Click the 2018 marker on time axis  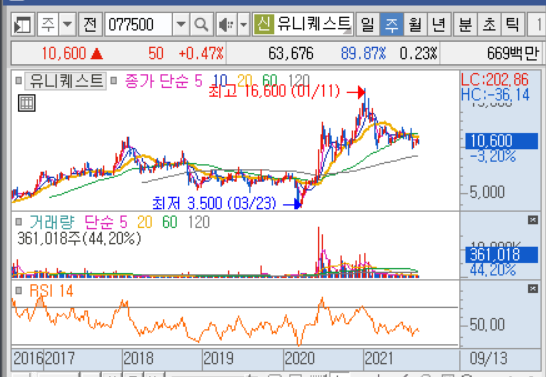139,359
